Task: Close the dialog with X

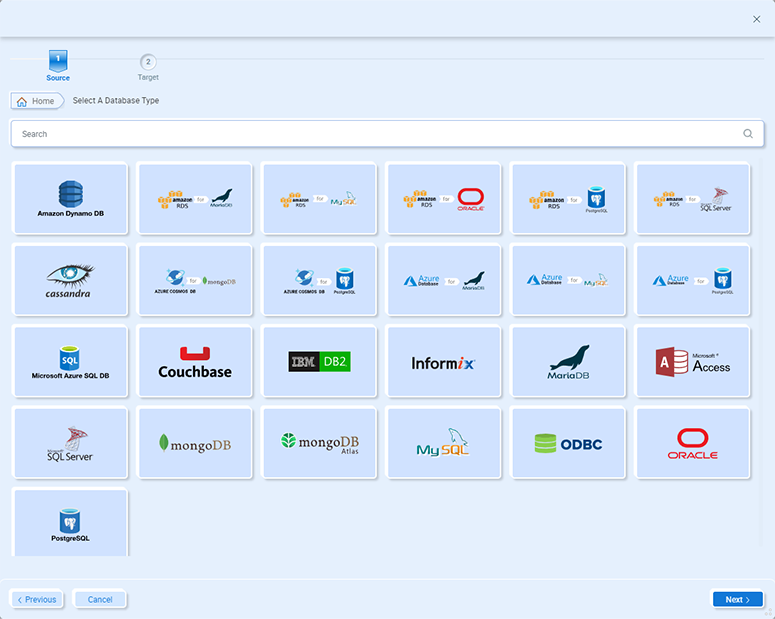Action: [x=757, y=19]
